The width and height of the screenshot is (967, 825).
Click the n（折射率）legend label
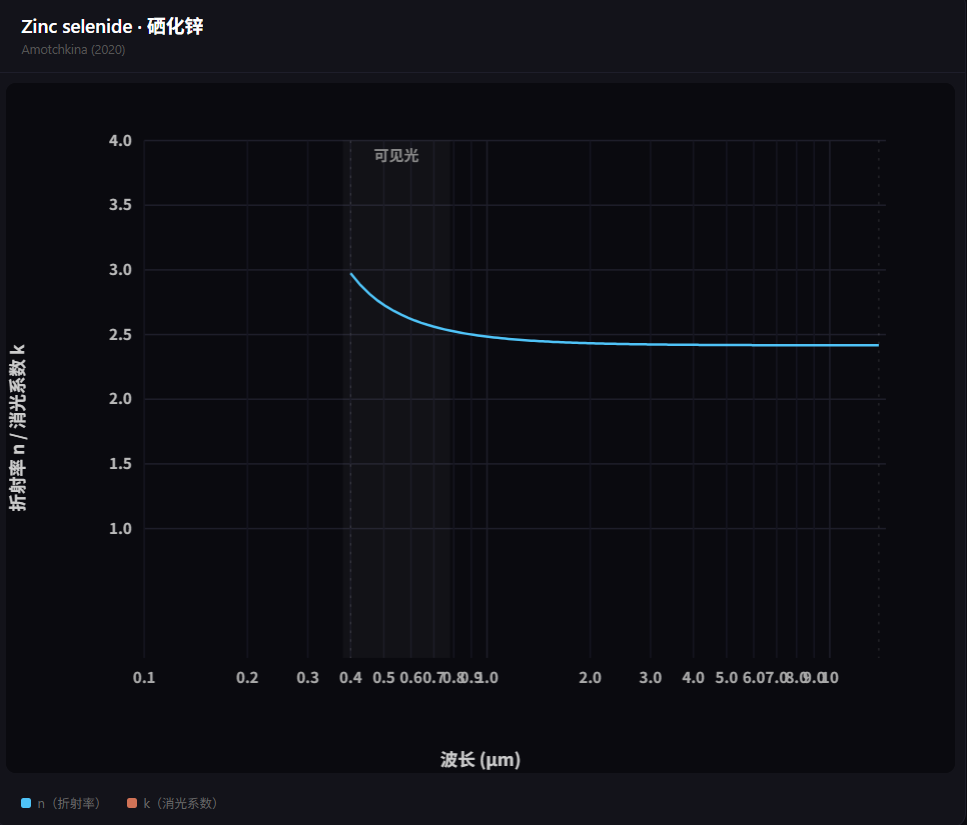68,803
